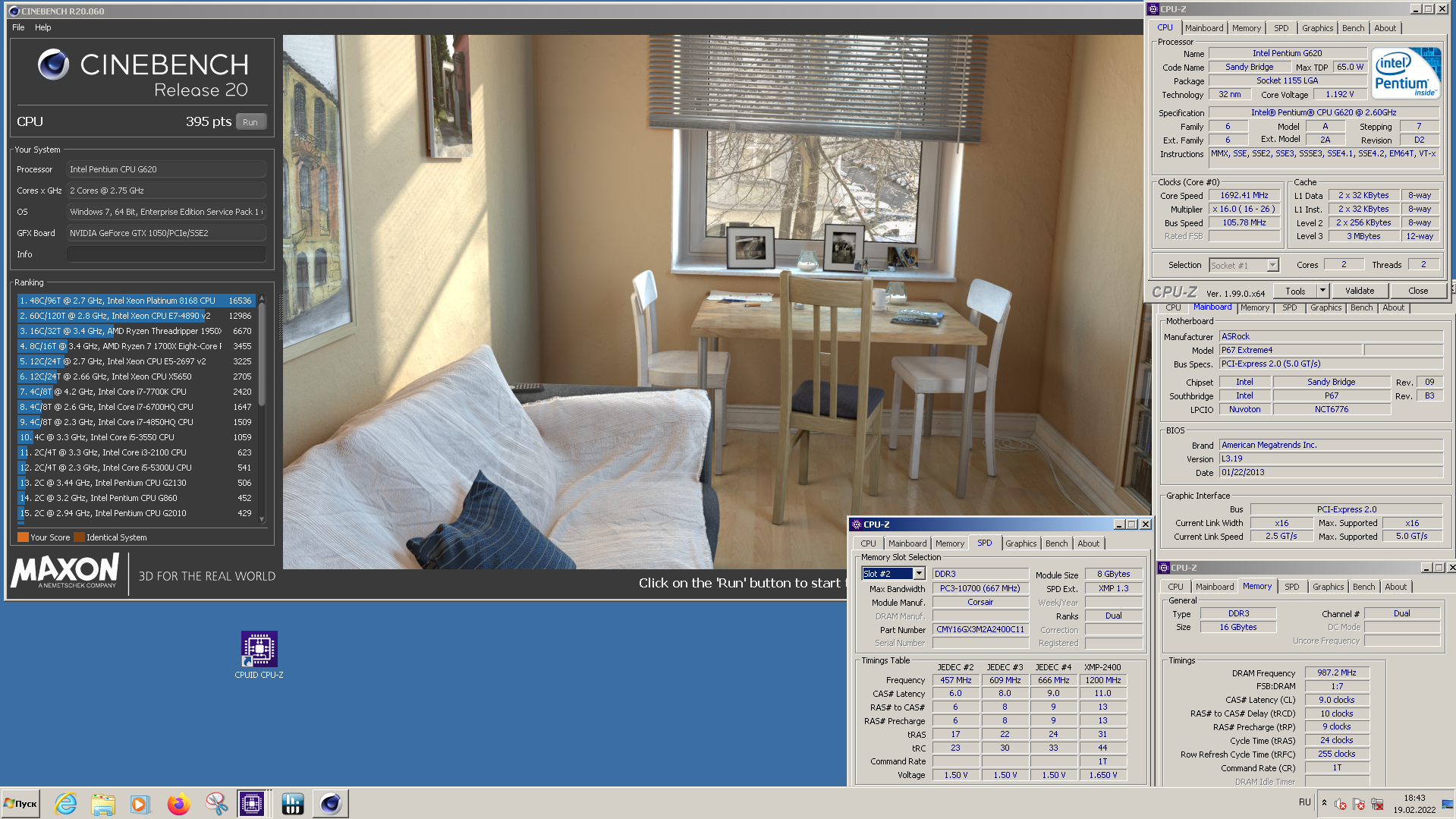Open the File menu in Cinebench
Image resolution: width=1456 pixels, height=819 pixels.
tap(18, 27)
